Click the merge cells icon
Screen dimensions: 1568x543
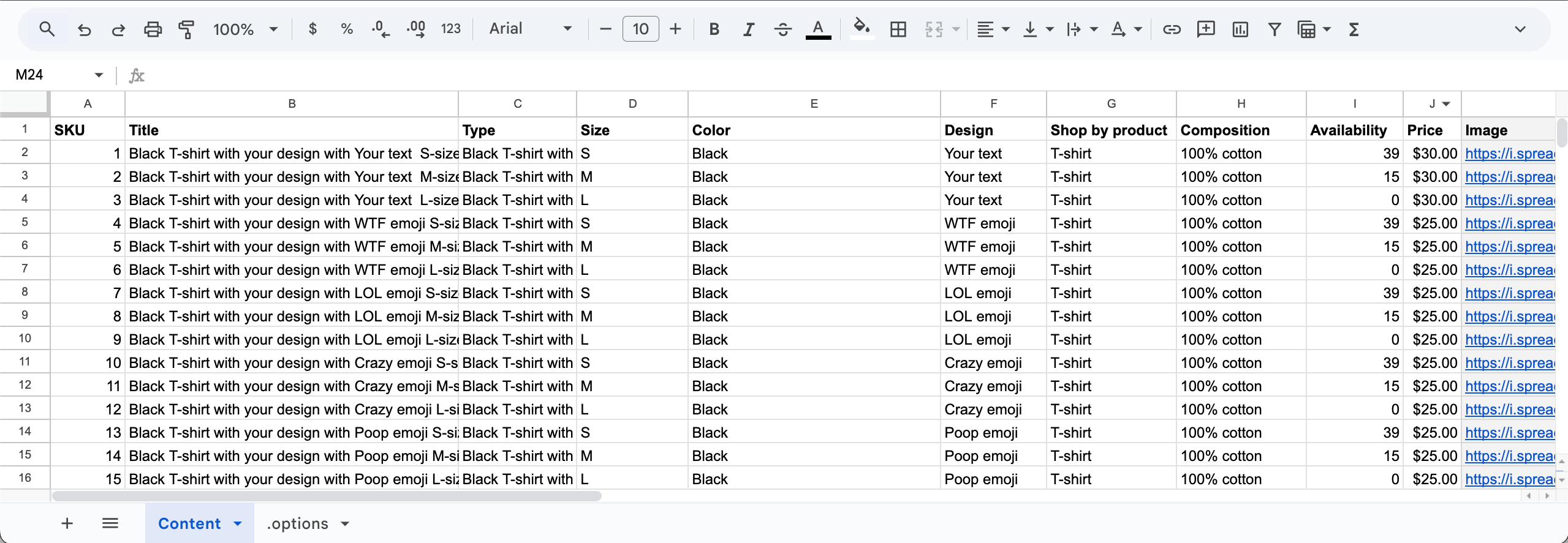coord(934,29)
